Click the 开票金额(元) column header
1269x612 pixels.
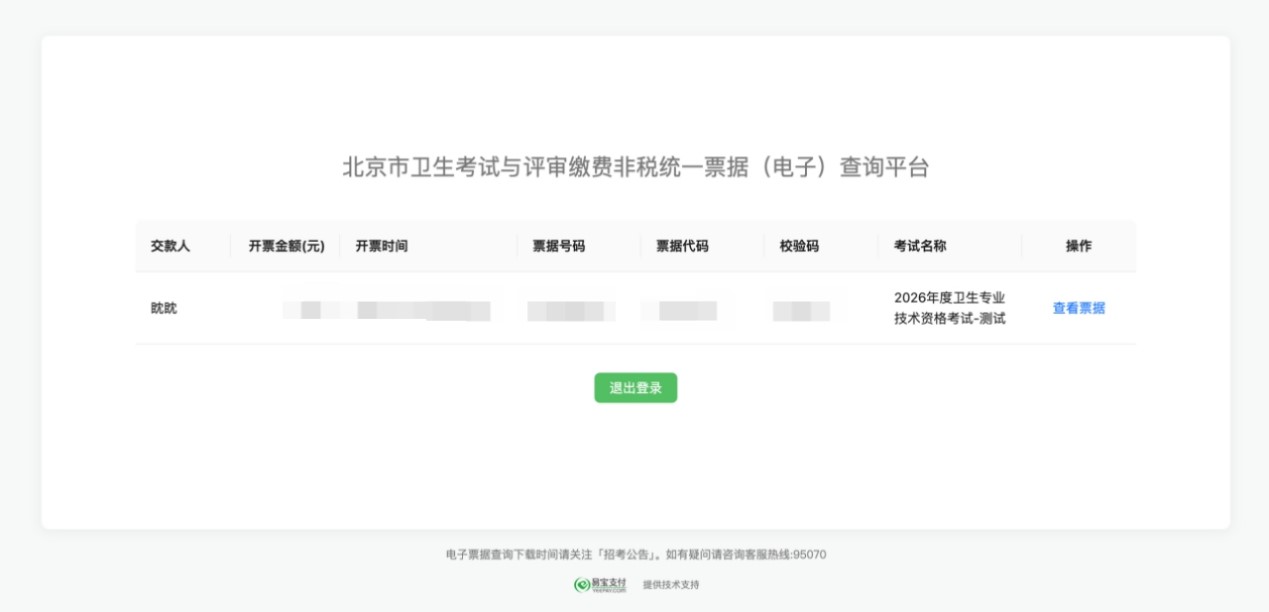click(x=286, y=246)
